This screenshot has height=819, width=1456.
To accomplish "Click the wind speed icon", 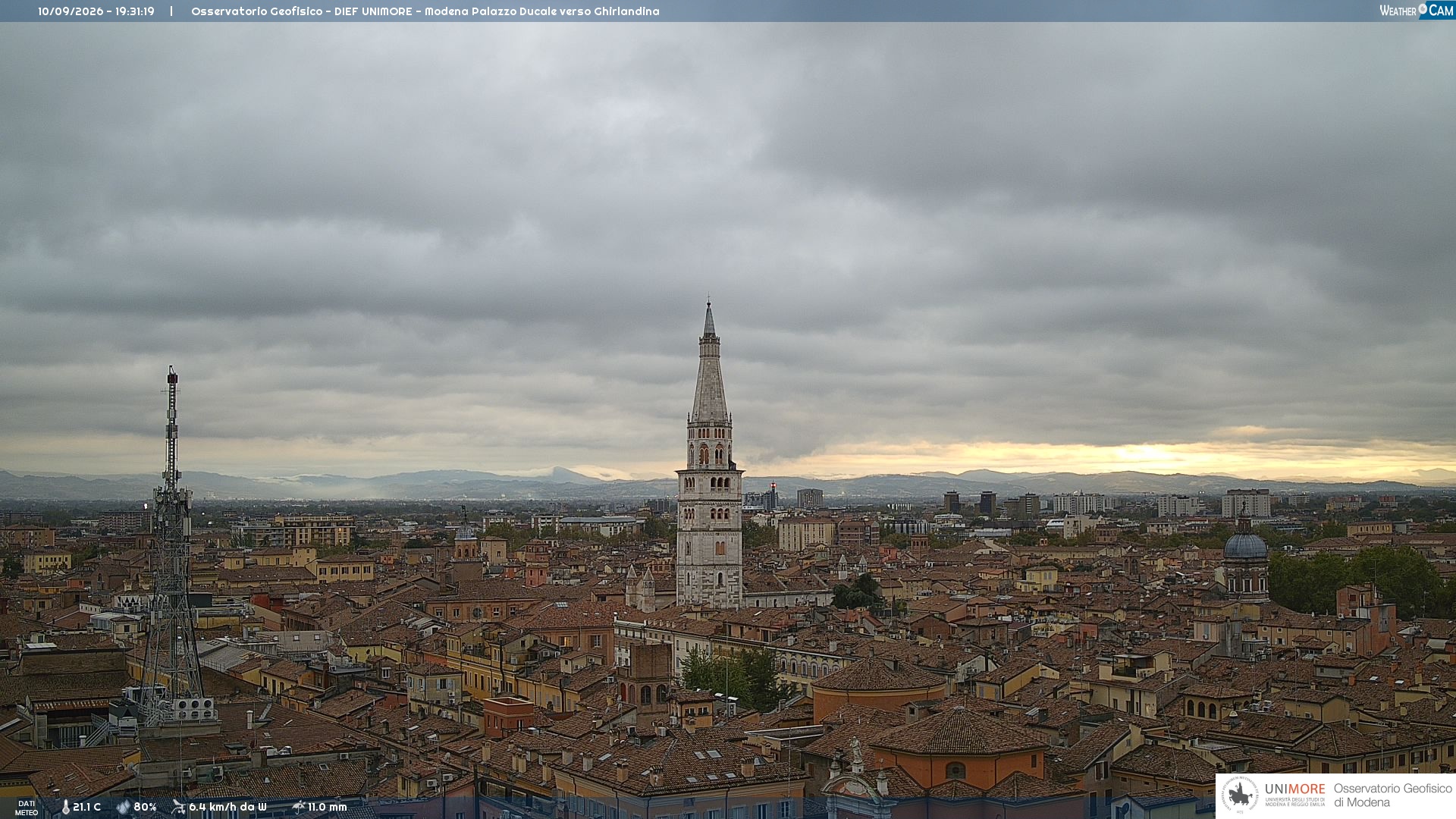I will 178,807.
